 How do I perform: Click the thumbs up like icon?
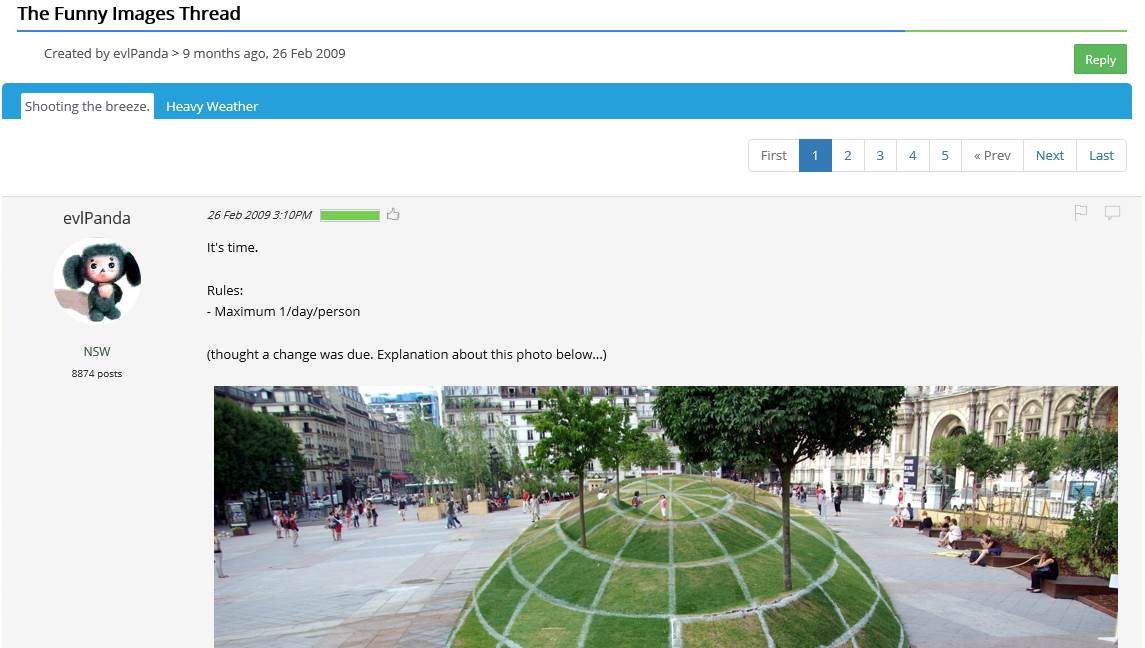(393, 214)
